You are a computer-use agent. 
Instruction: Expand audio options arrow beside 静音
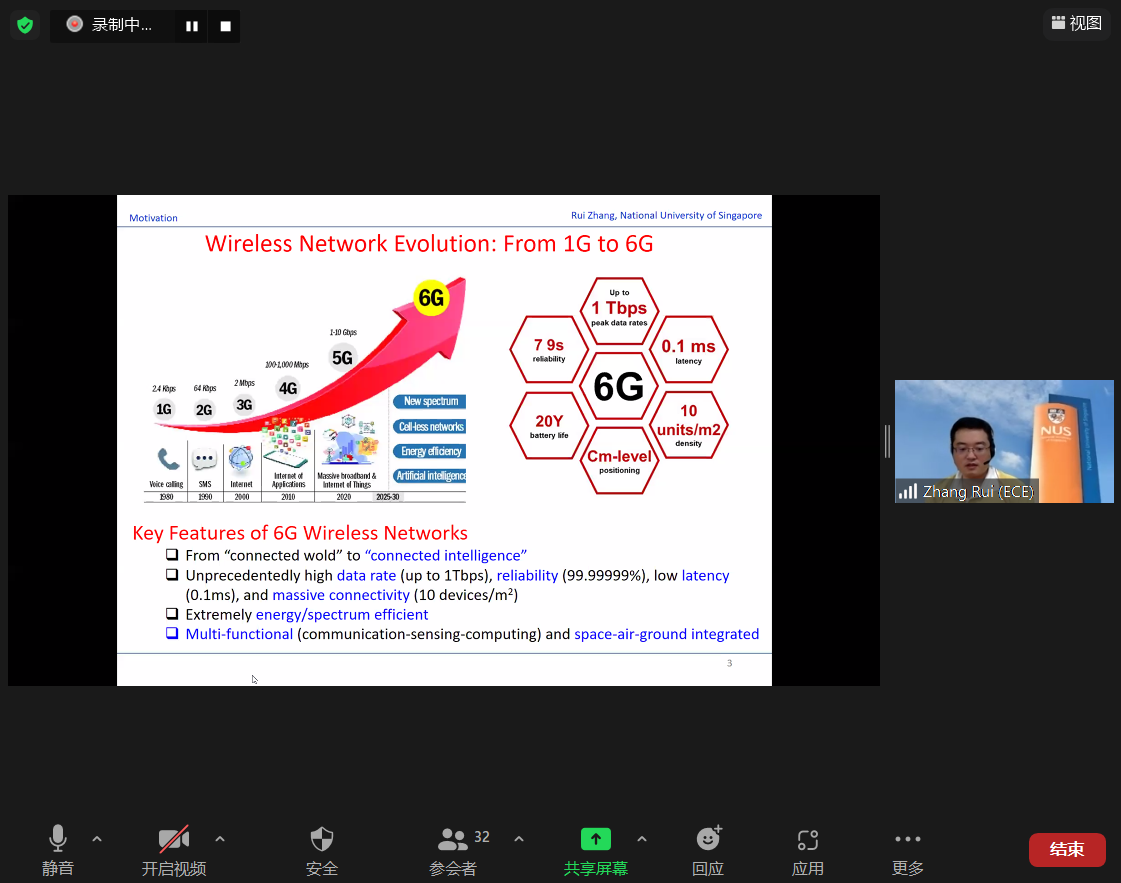[97, 839]
